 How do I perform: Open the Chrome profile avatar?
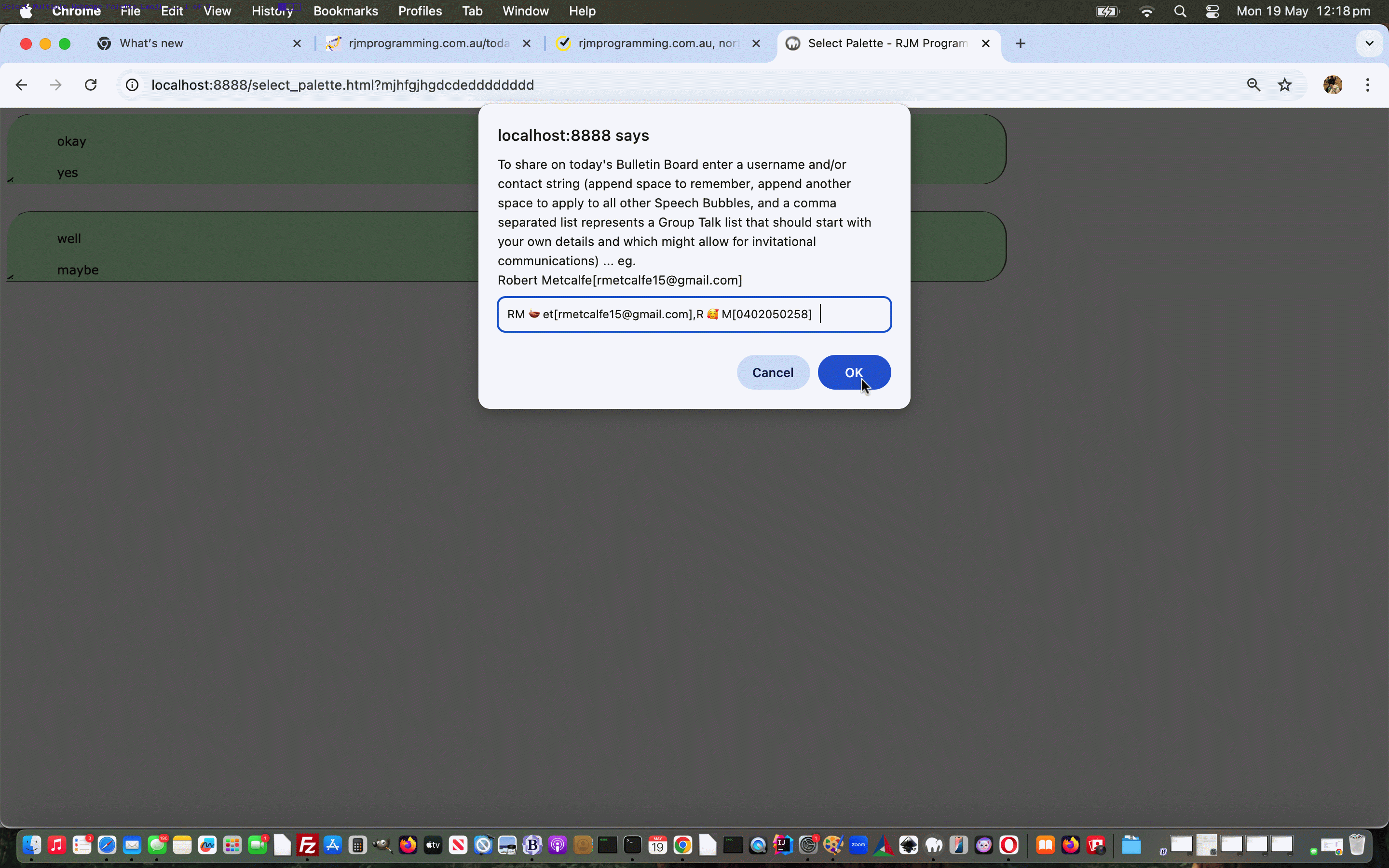[x=1332, y=85]
